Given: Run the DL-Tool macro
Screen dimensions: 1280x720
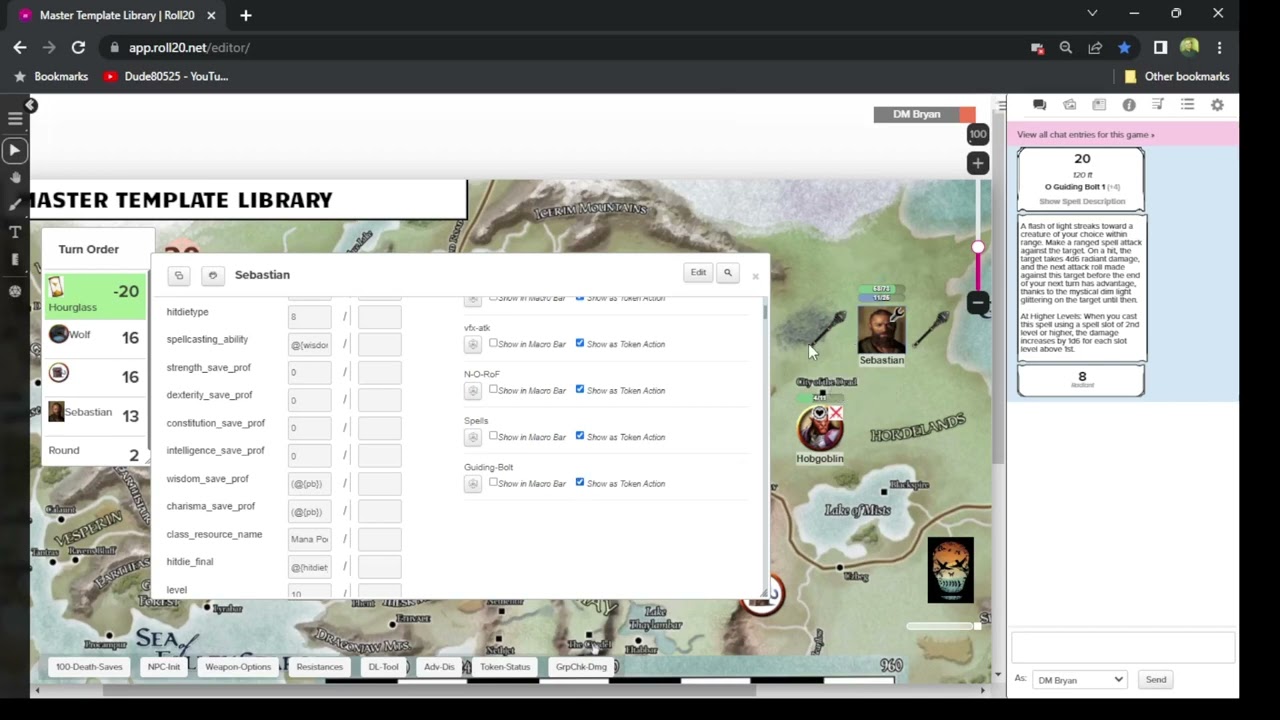Looking at the screenshot, I should (x=383, y=667).
